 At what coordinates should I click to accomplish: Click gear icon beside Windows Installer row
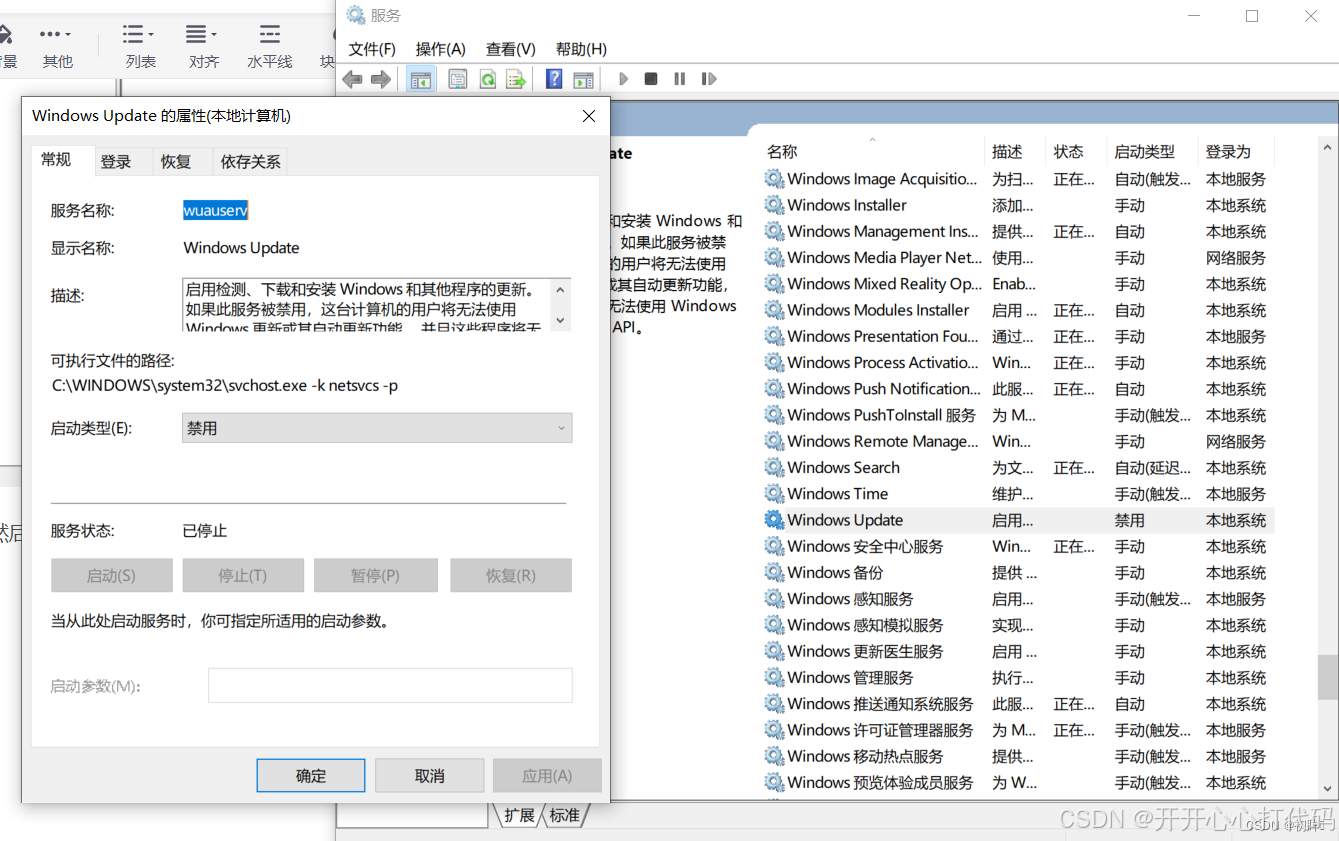(x=774, y=205)
